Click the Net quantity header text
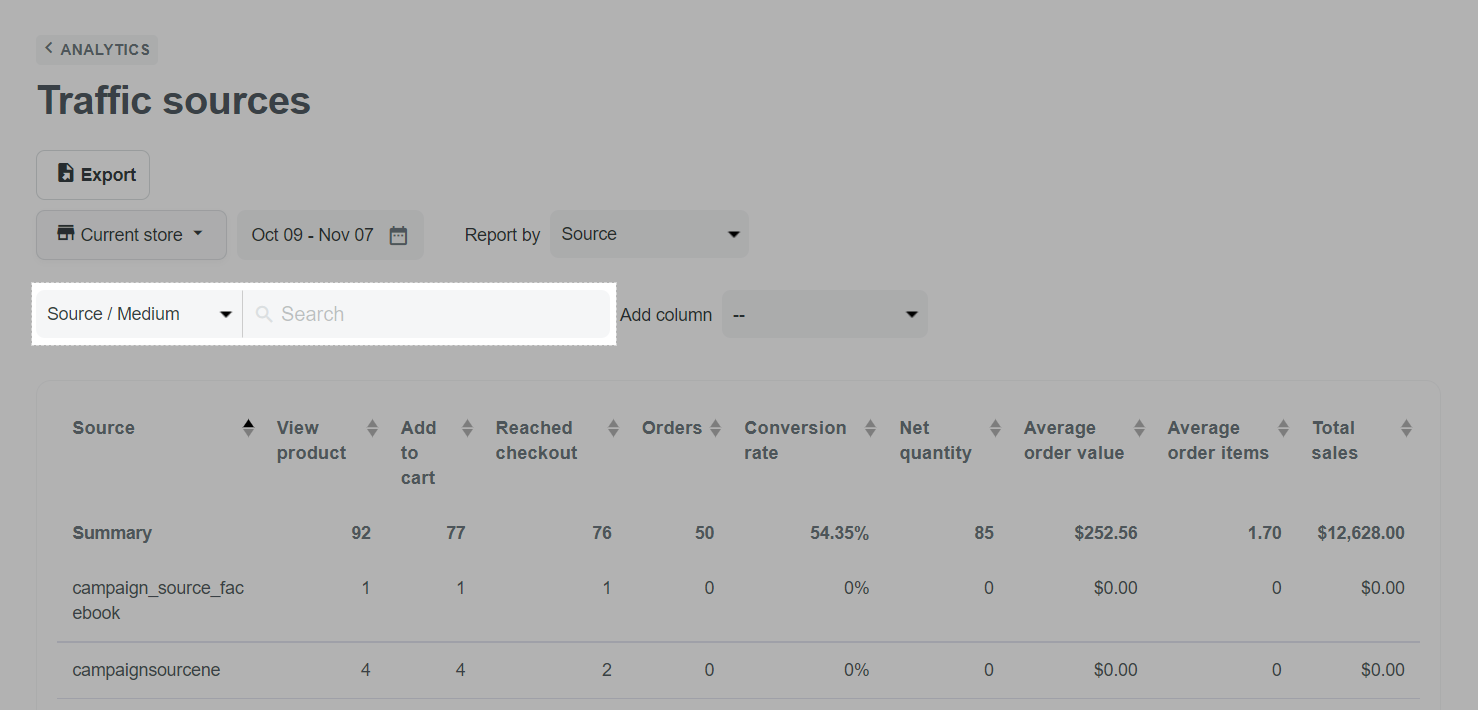The width and height of the screenshot is (1478, 710). pos(936,440)
